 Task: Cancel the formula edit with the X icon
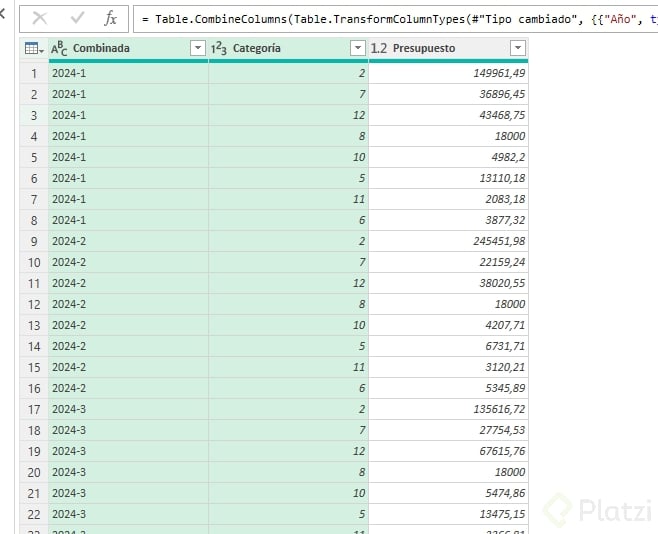(41, 18)
